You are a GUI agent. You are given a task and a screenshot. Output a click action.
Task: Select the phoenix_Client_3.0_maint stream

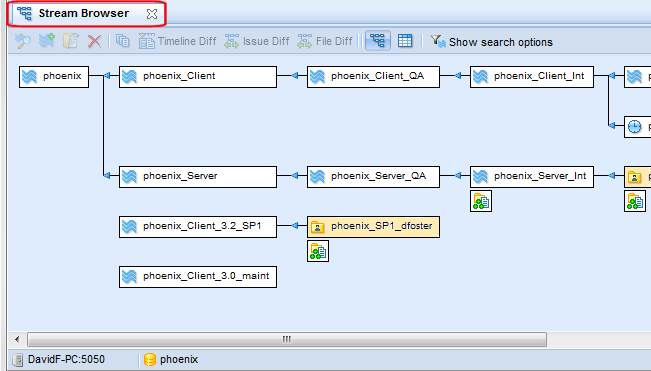click(198, 277)
